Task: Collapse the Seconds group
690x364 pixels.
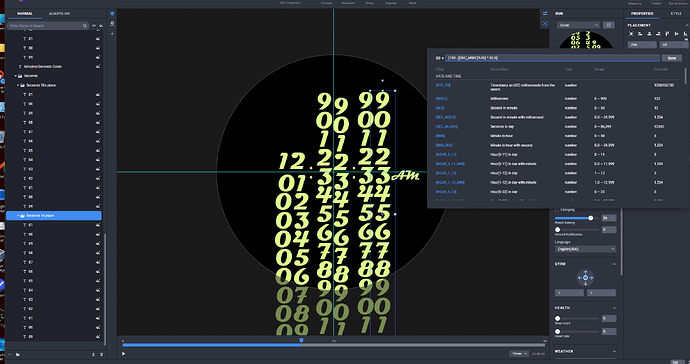Action: tap(16, 76)
